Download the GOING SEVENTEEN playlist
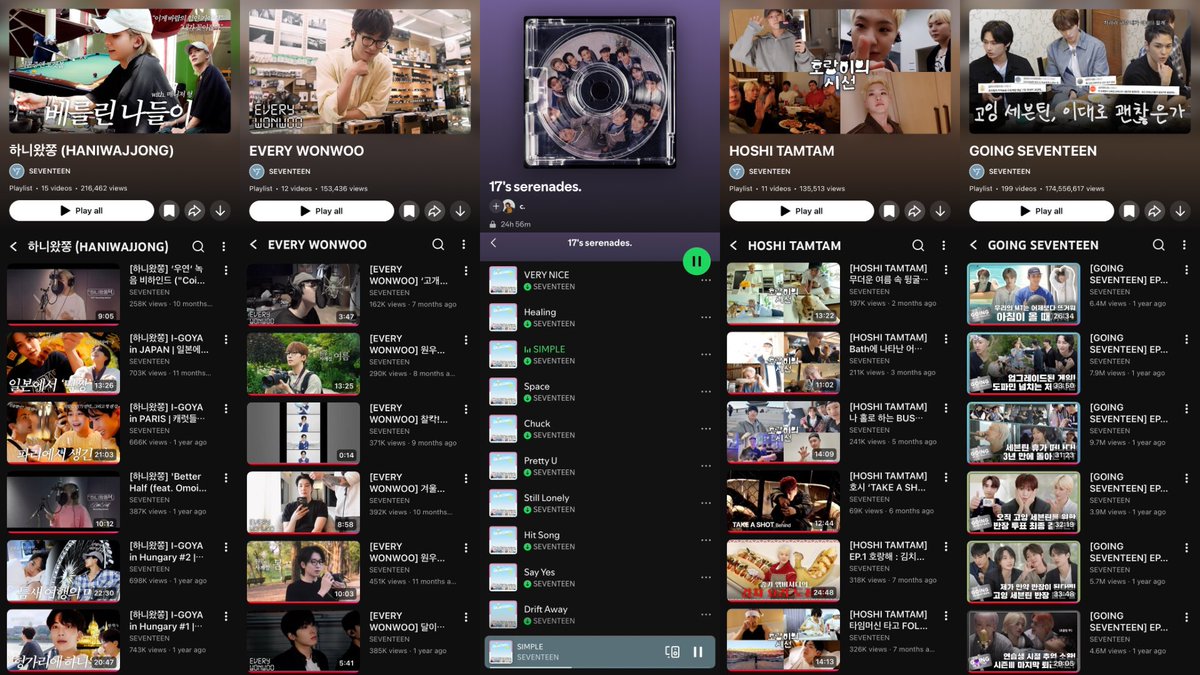Image resolution: width=1200 pixels, height=675 pixels. [x=1180, y=211]
